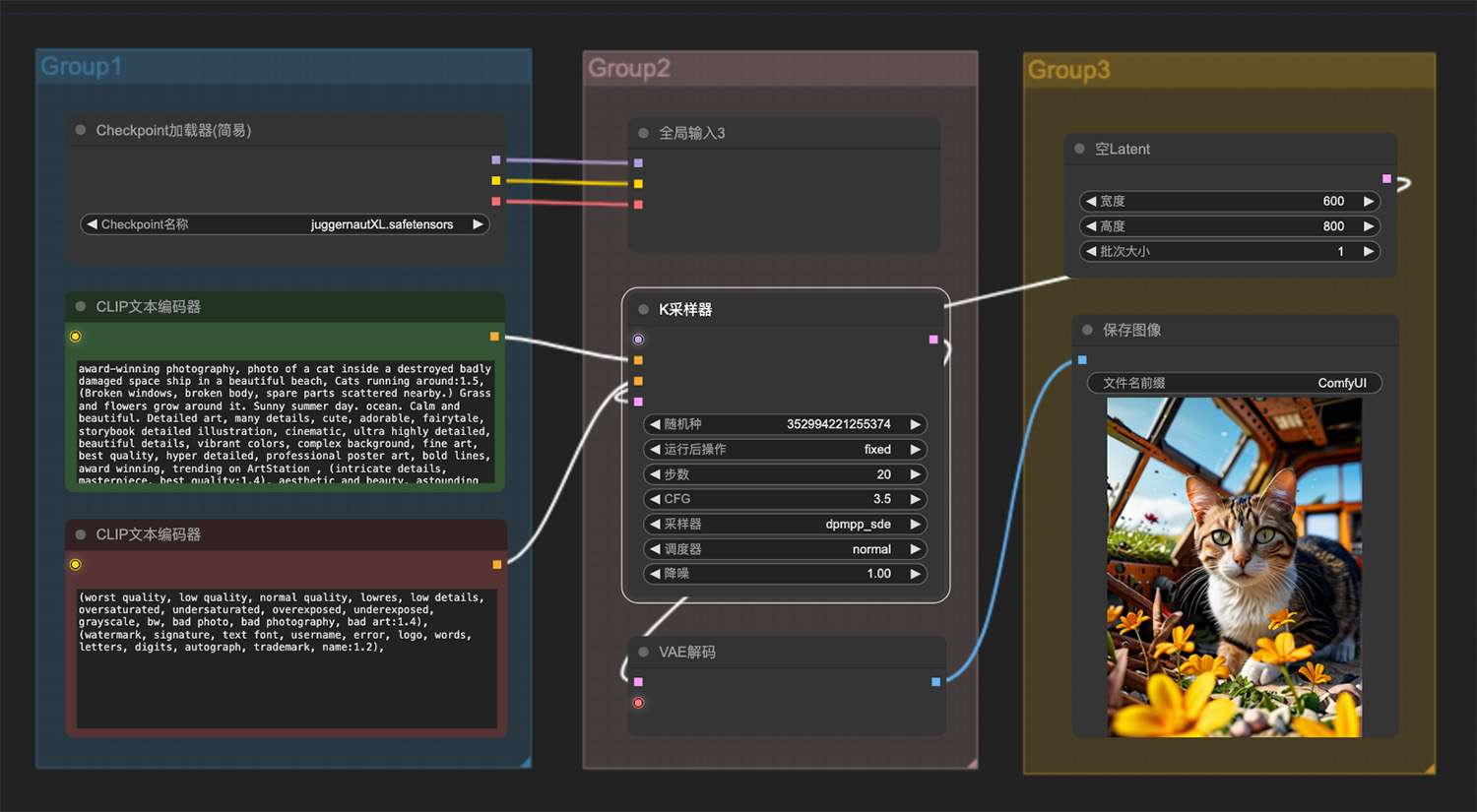Decrease 随机种 seed with left arrow
The height and width of the screenshot is (812, 1477).
(x=655, y=424)
